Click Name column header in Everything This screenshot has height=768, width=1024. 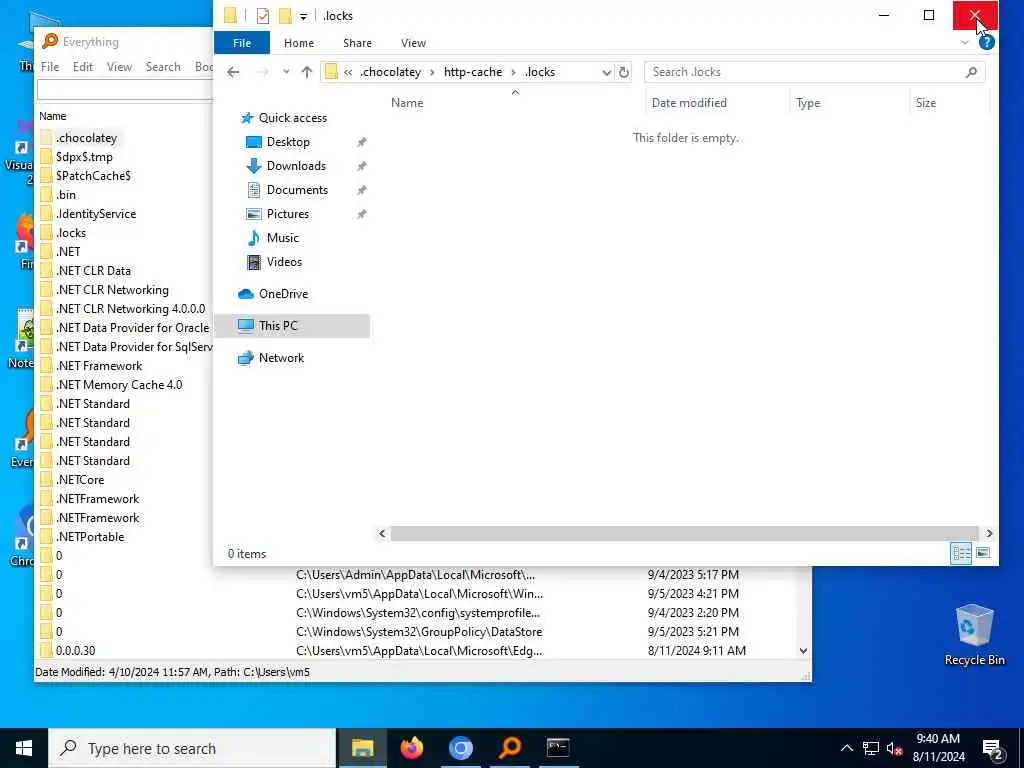click(52, 116)
